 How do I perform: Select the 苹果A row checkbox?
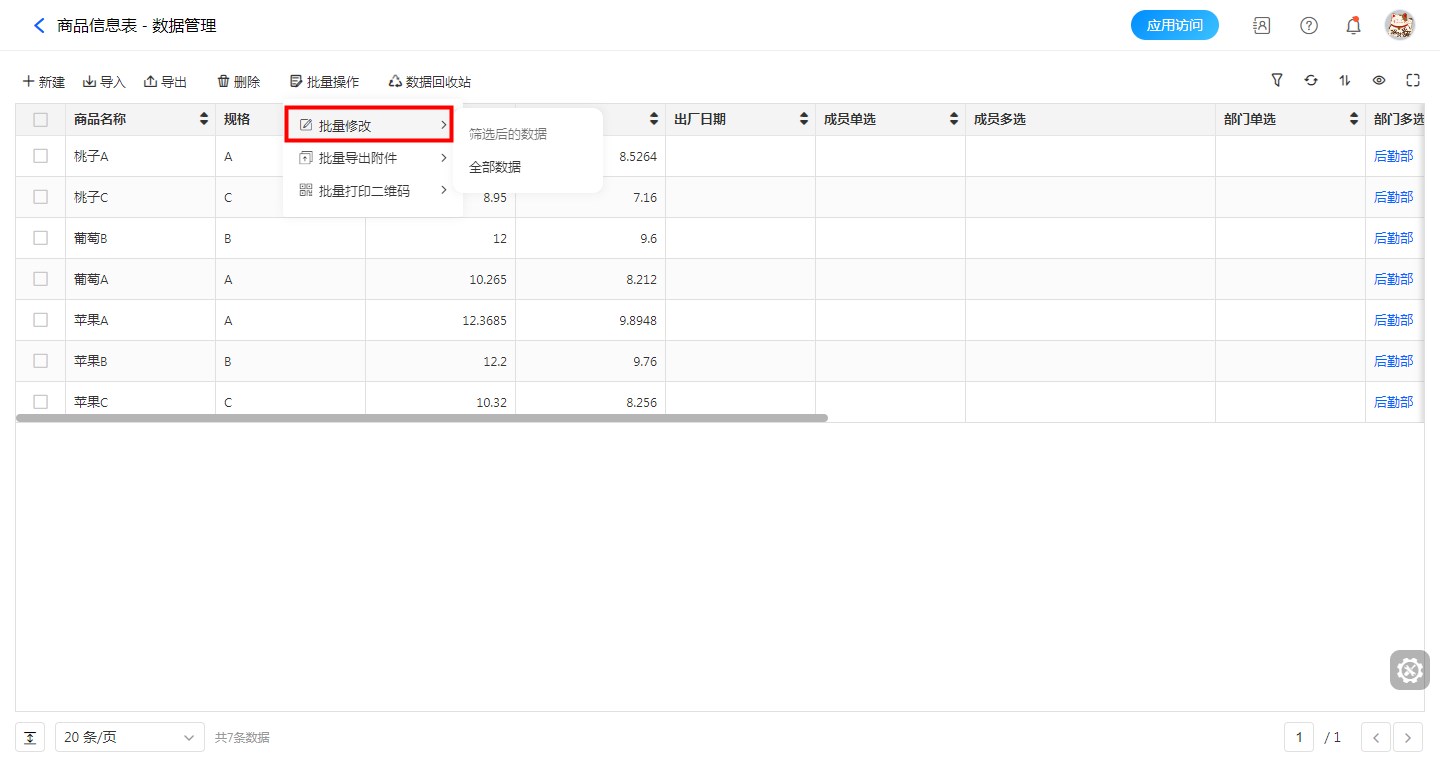point(41,320)
